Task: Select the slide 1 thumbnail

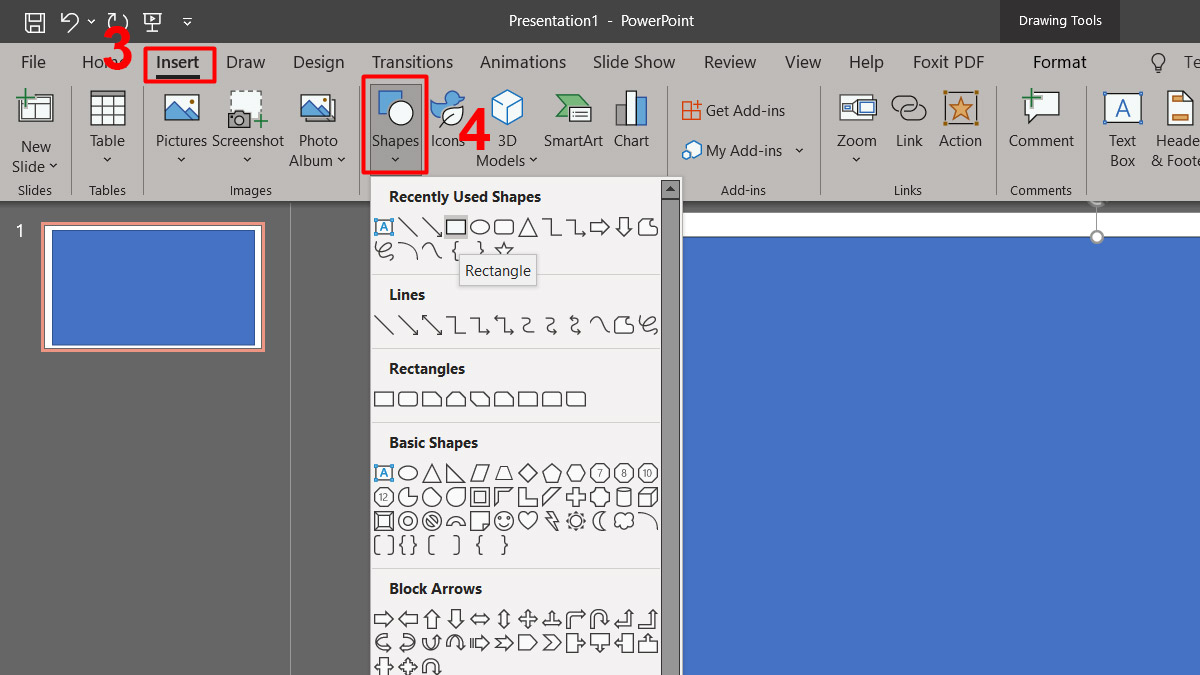Action: 152,286
